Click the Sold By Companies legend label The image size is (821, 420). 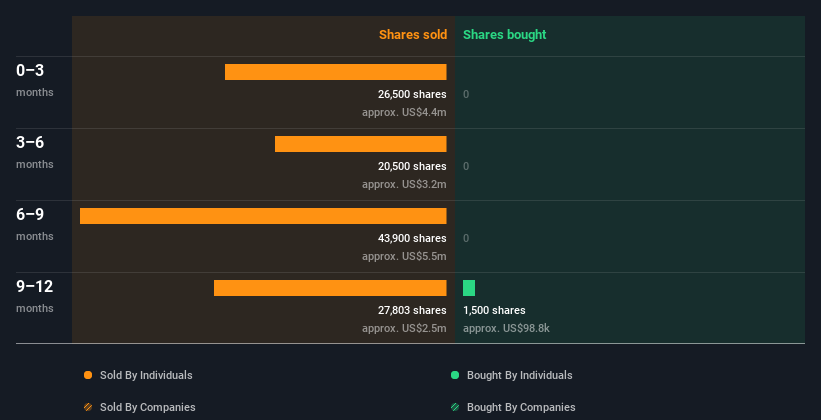pos(148,407)
